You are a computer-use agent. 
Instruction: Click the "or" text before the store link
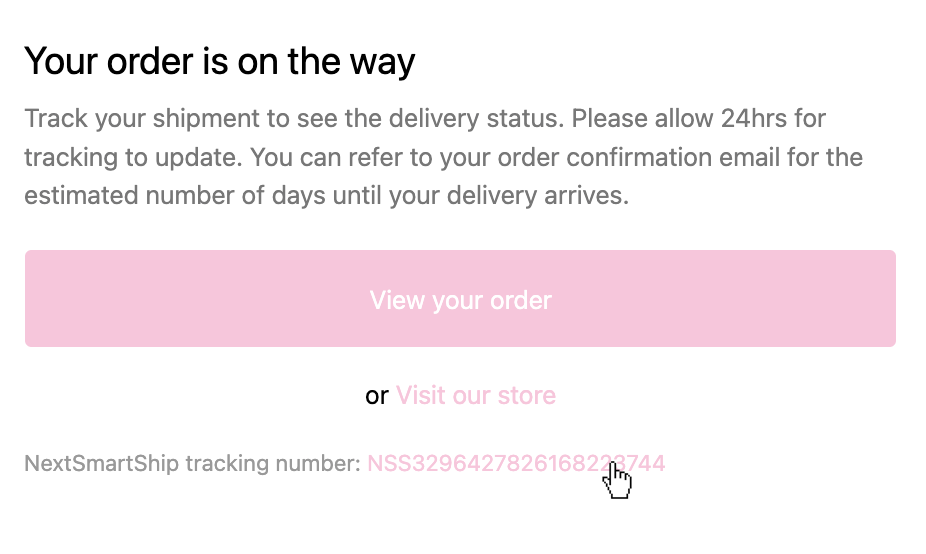coord(377,396)
